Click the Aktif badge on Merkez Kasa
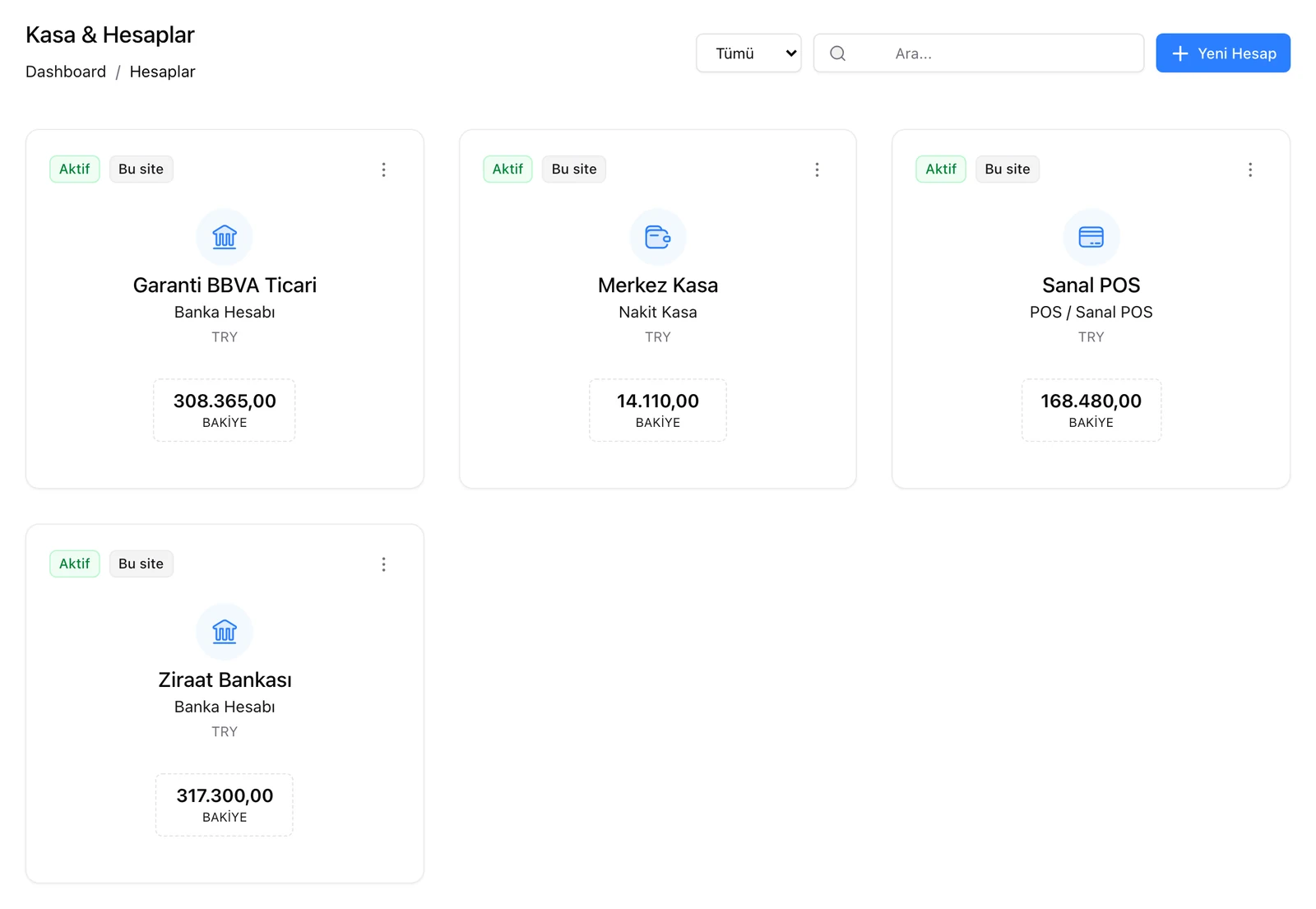The height and width of the screenshot is (909, 1316). (x=507, y=169)
